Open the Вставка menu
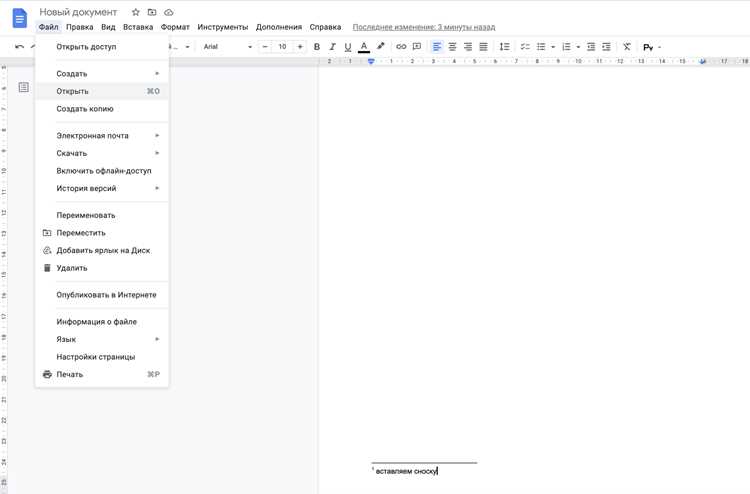Image resolution: width=750 pixels, height=494 pixels. (138, 27)
